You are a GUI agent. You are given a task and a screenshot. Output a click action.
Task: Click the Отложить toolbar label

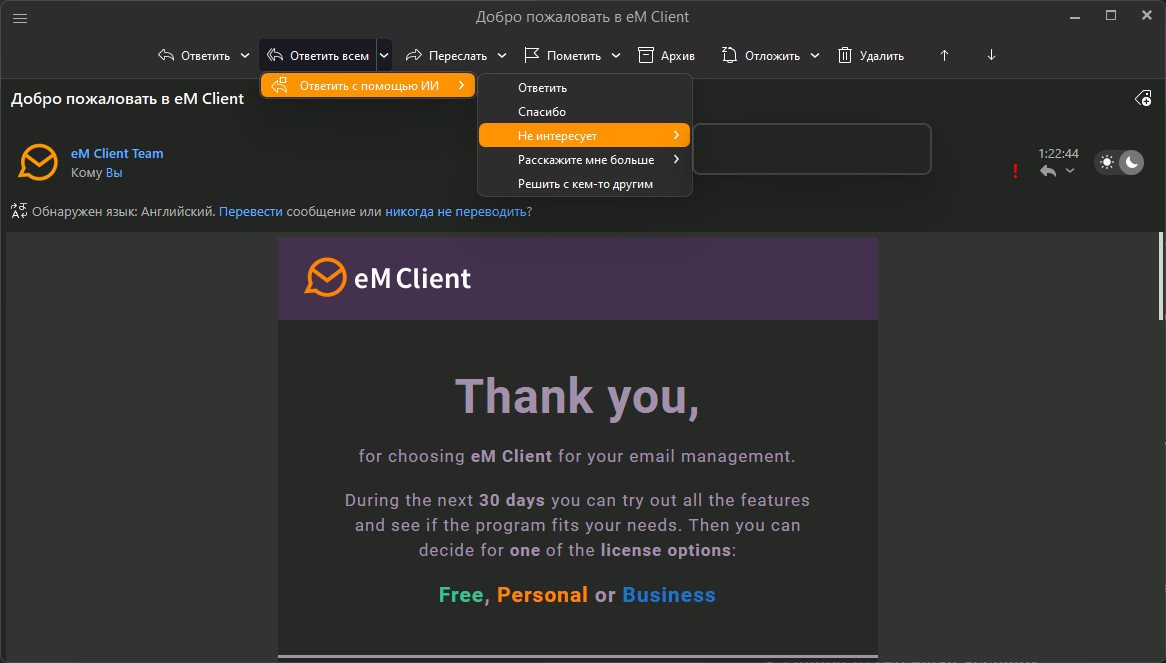772,56
